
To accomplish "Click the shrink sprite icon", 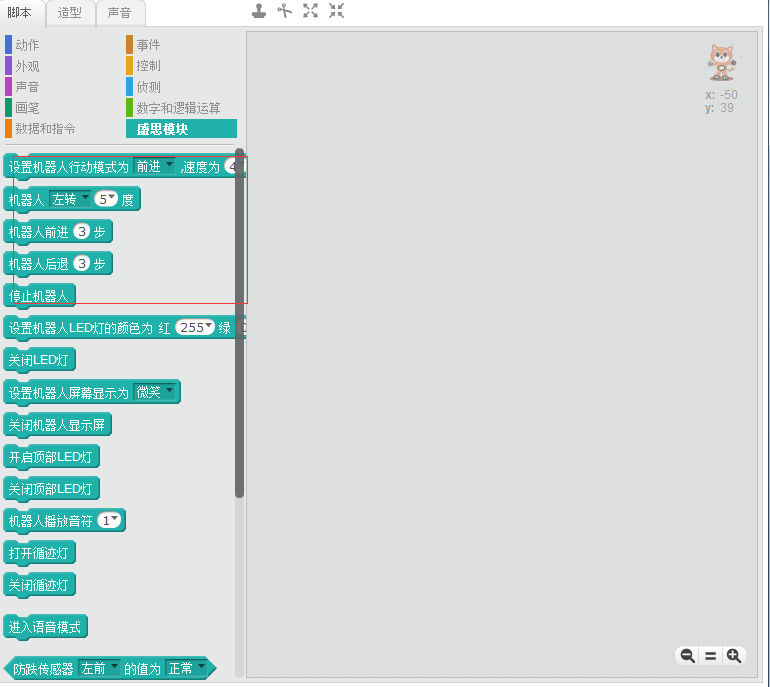I will [x=336, y=11].
